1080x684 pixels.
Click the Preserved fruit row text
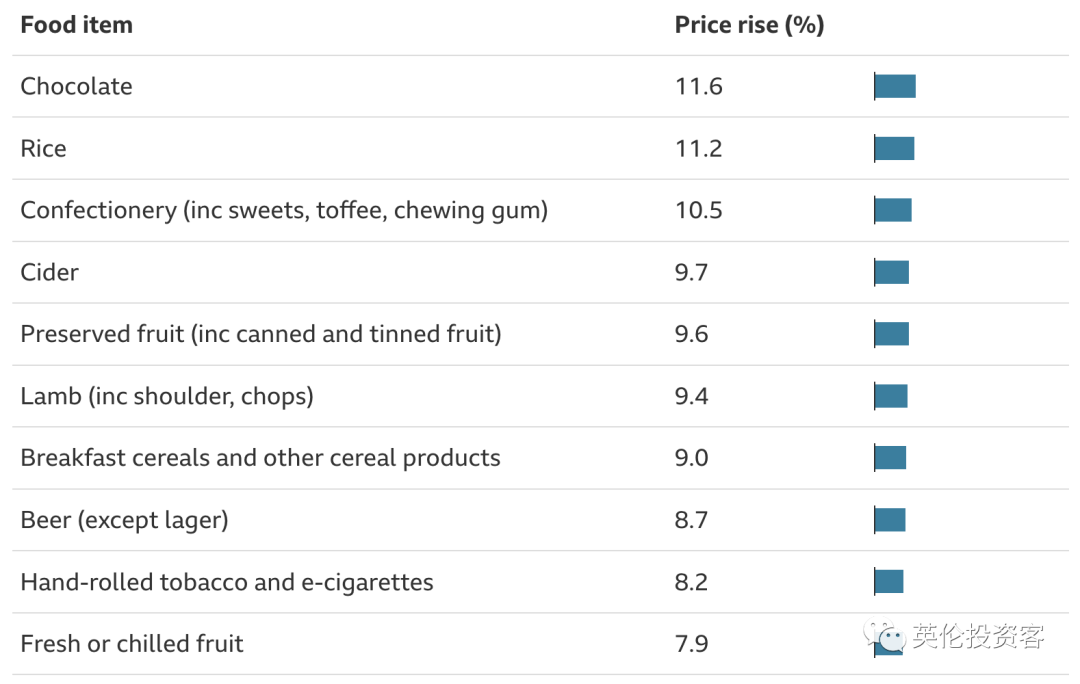coord(261,334)
